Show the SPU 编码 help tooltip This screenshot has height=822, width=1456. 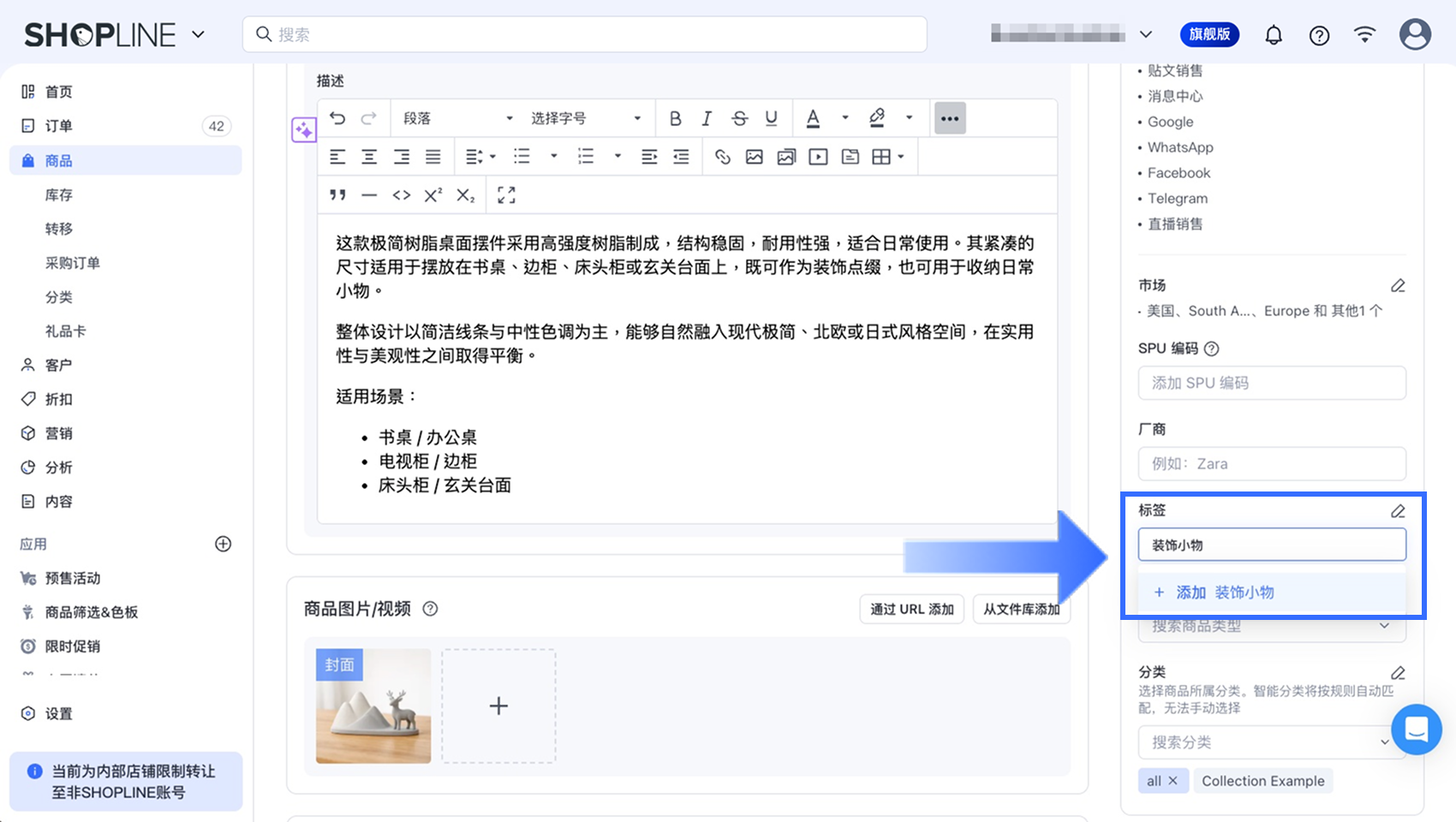1211,348
